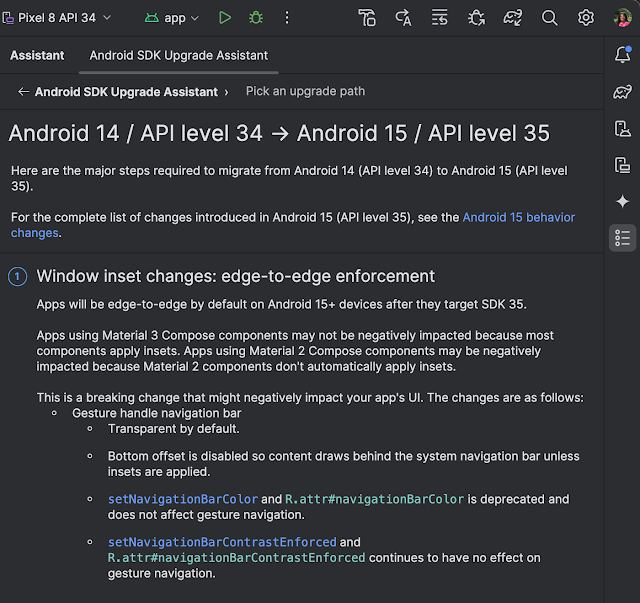Image resolution: width=640 pixels, height=603 pixels.
Task: Open the Gemini sparkle tool window
Action: click(x=622, y=201)
